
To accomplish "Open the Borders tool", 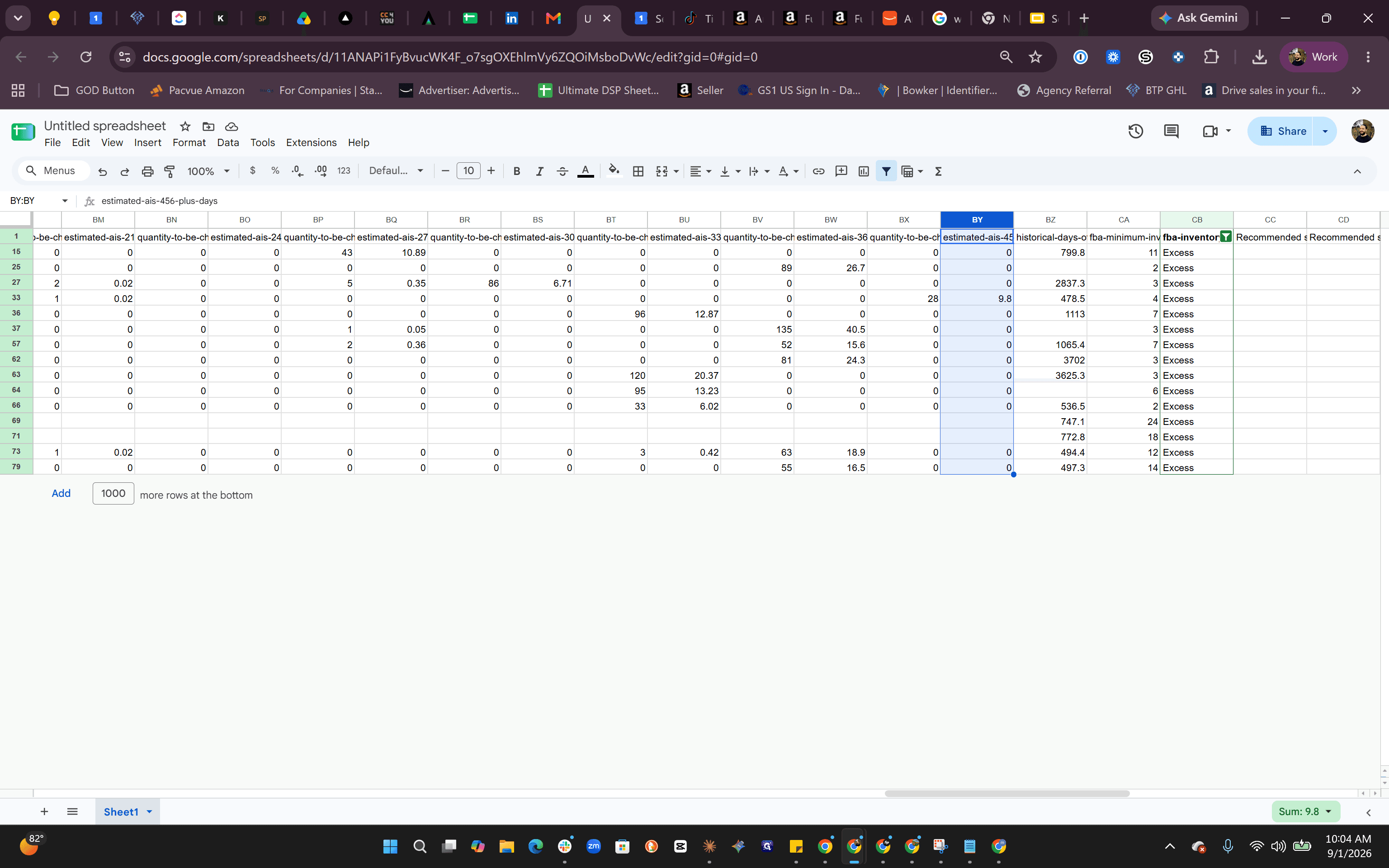I will (638, 171).
